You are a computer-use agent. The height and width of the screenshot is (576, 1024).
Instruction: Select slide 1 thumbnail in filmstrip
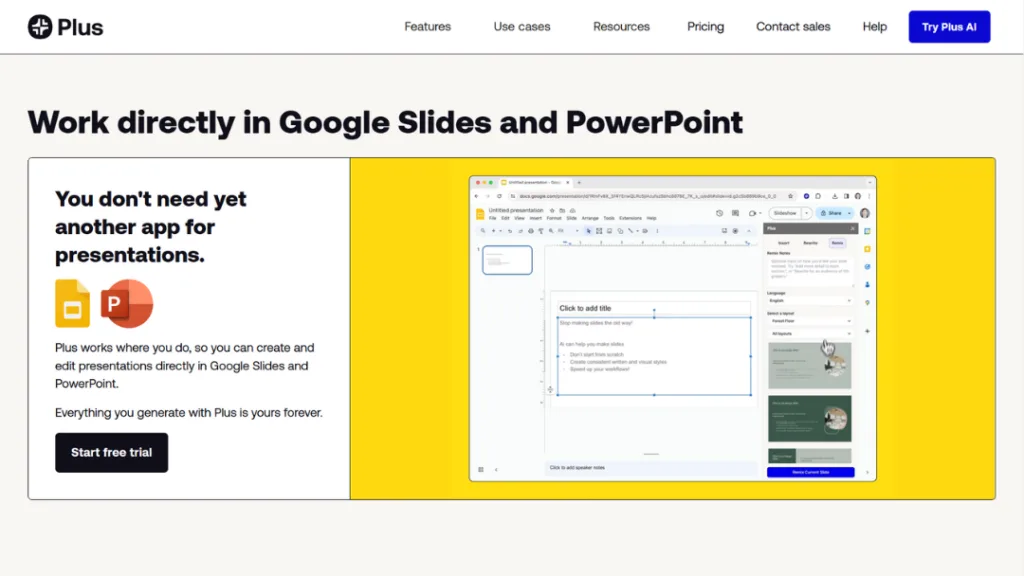click(507, 260)
